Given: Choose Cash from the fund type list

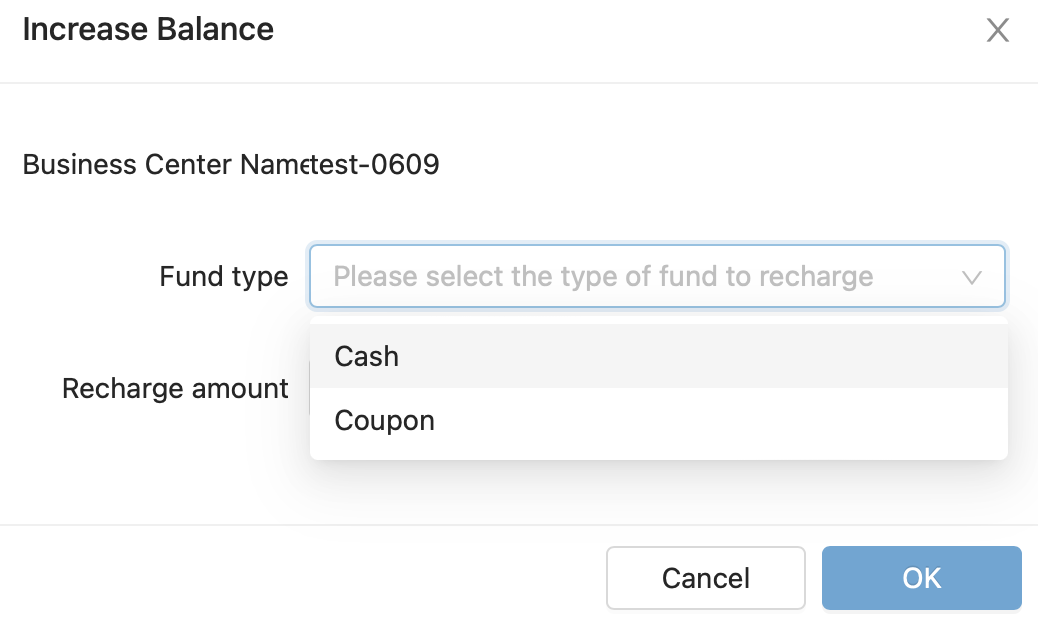Looking at the screenshot, I should (367, 356).
